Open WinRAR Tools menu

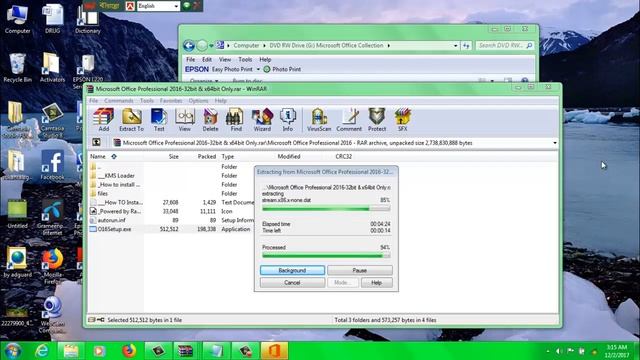tap(147, 100)
